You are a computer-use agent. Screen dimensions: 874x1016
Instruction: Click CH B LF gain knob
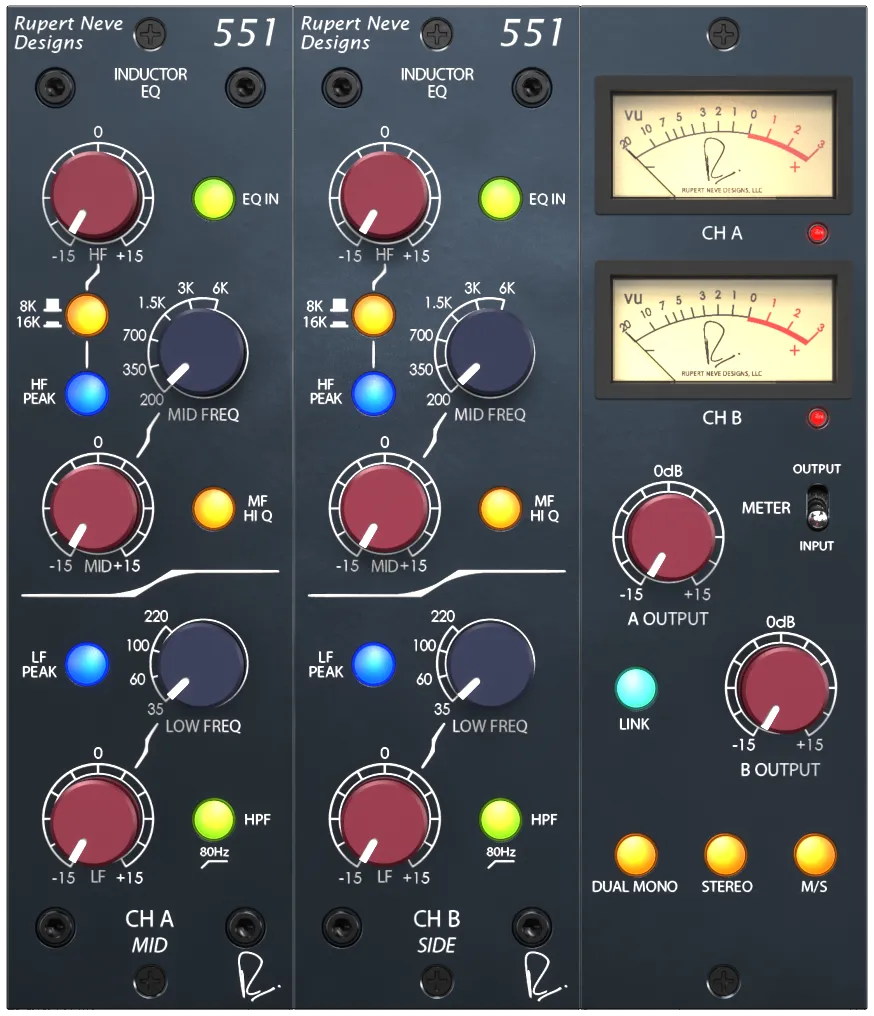[384, 820]
